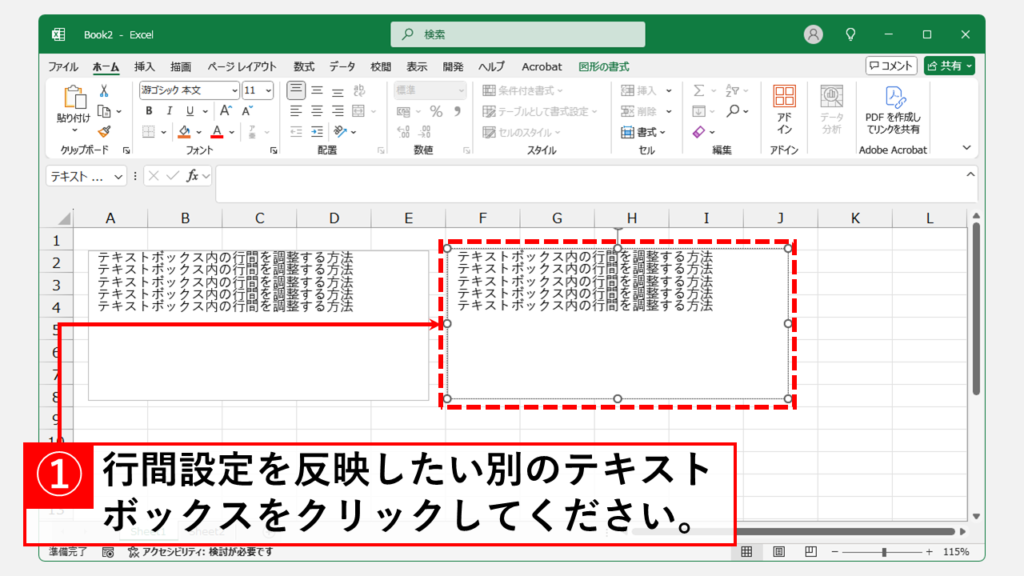This screenshot has width=1024, height=576.
Task: Expand the font size dropdown
Action: (270, 90)
